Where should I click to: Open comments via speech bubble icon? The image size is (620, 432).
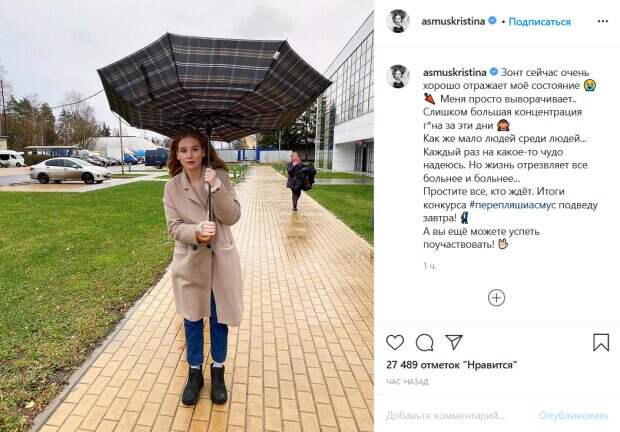pos(424,342)
